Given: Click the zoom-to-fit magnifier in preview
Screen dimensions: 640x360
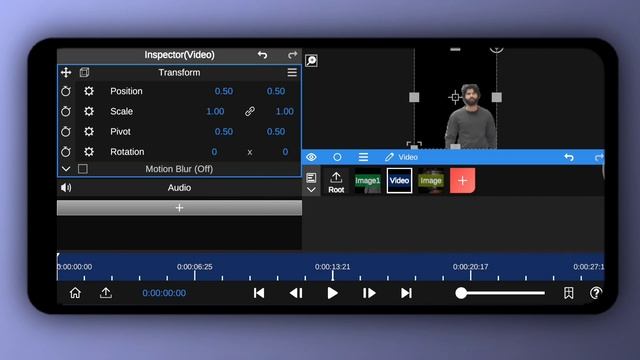Looking at the screenshot, I should tap(311, 61).
